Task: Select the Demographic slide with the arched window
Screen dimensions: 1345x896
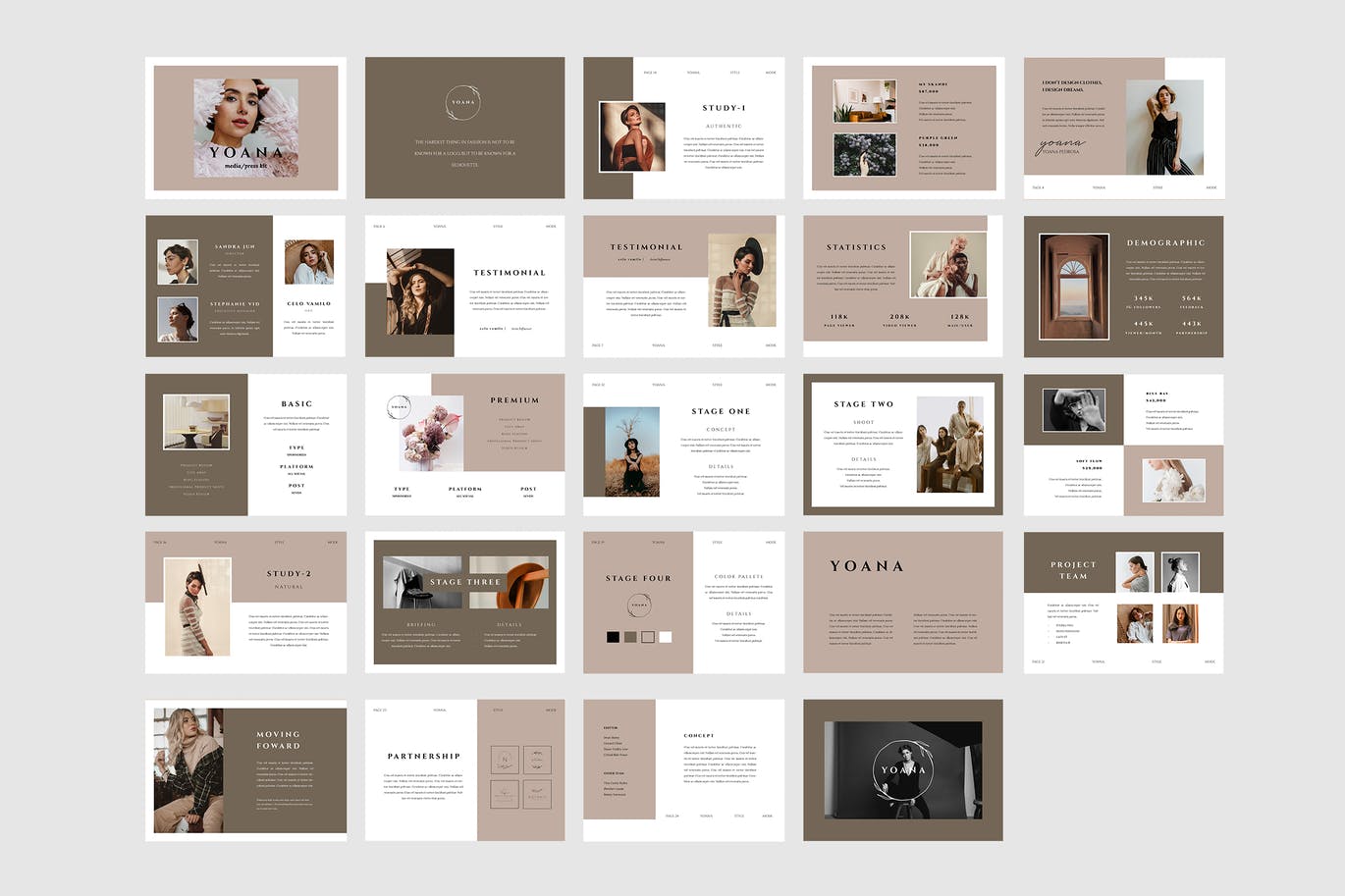Action: point(1123,286)
